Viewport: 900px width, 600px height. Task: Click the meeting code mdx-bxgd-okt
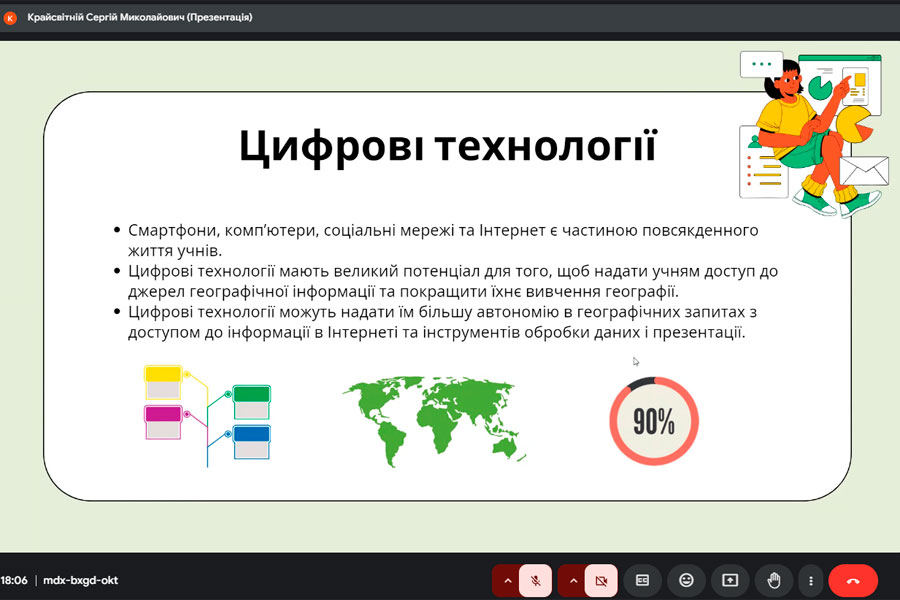point(80,580)
